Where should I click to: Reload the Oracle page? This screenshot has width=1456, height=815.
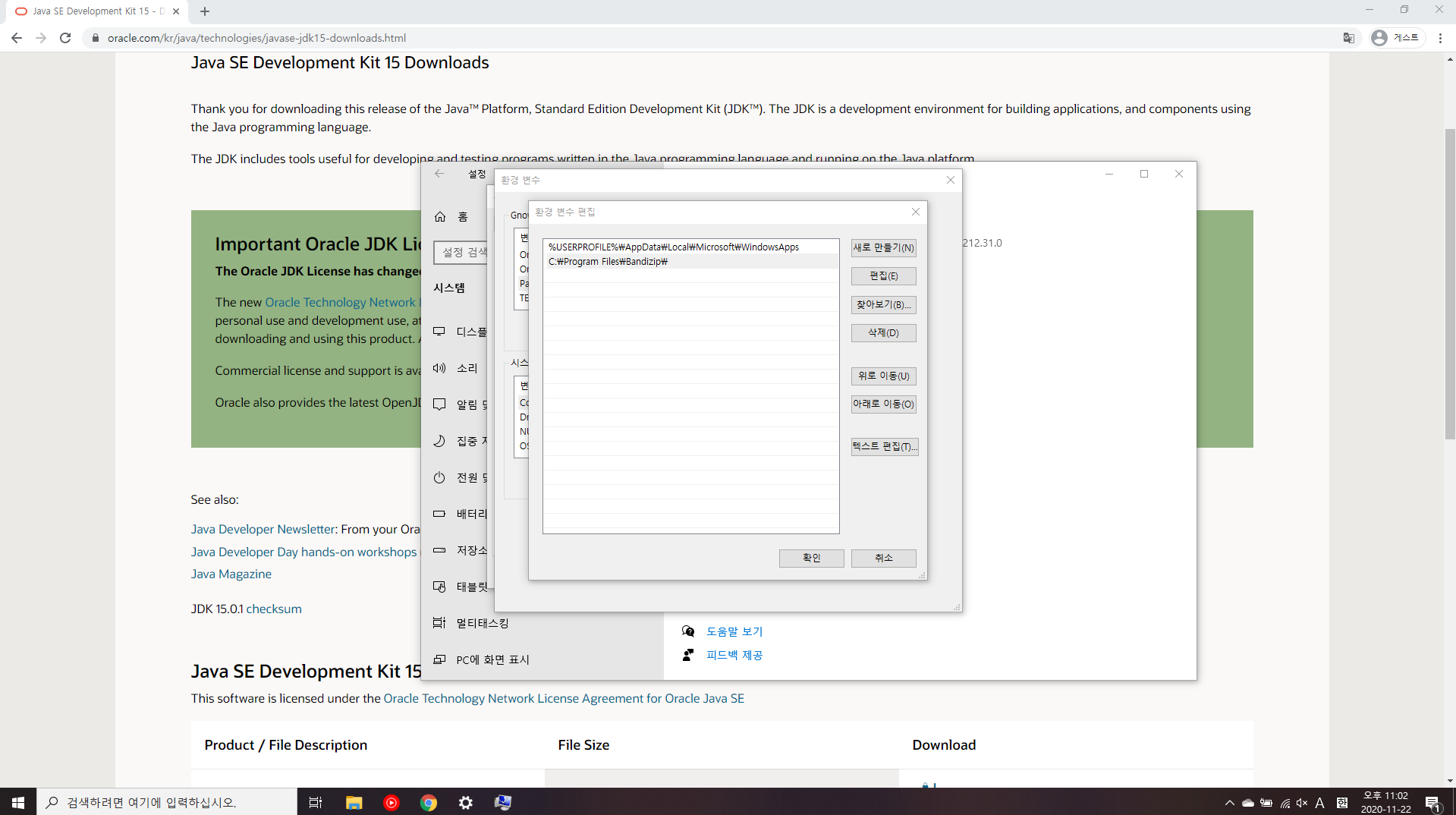65,38
